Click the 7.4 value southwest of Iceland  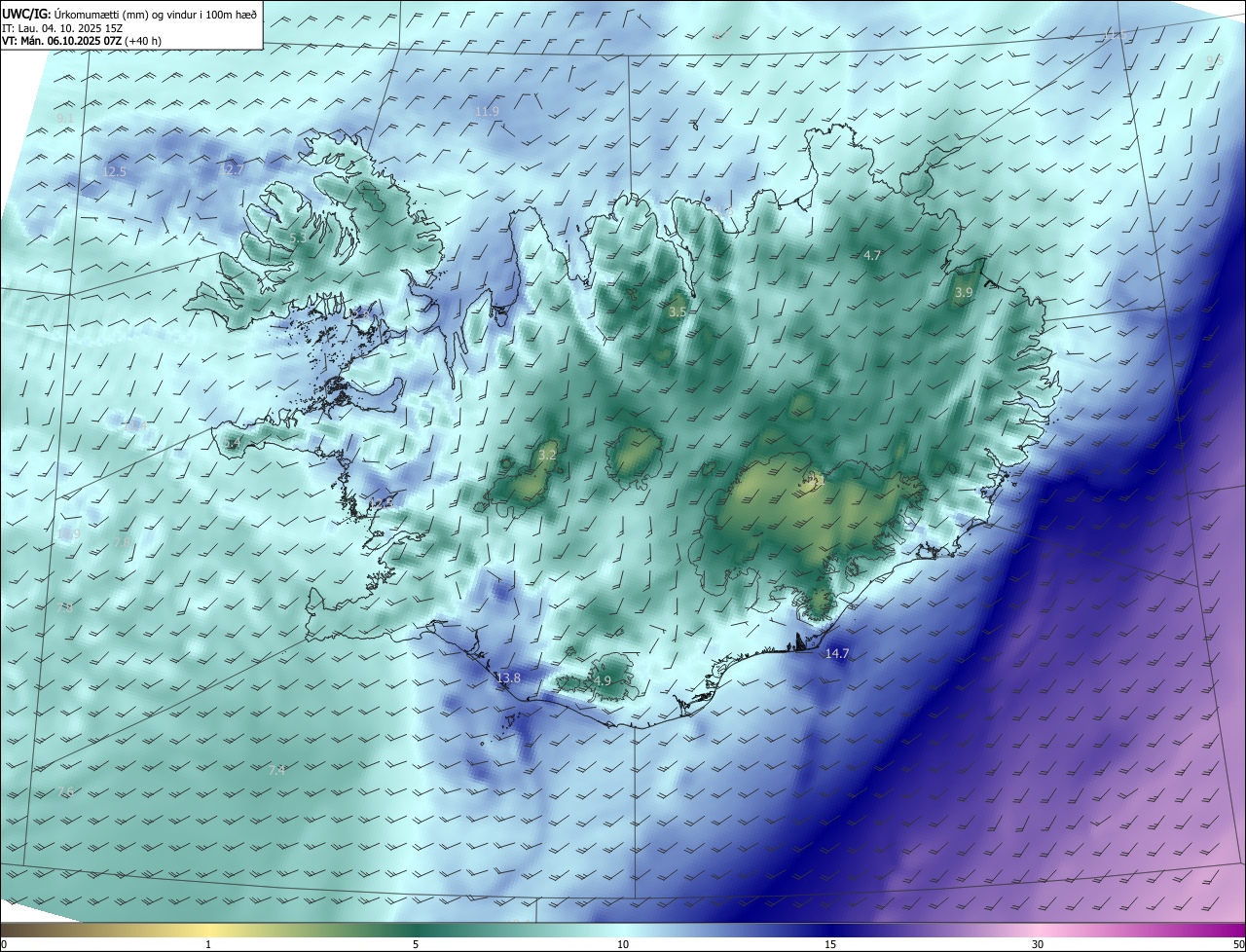pyautogui.click(x=276, y=770)
